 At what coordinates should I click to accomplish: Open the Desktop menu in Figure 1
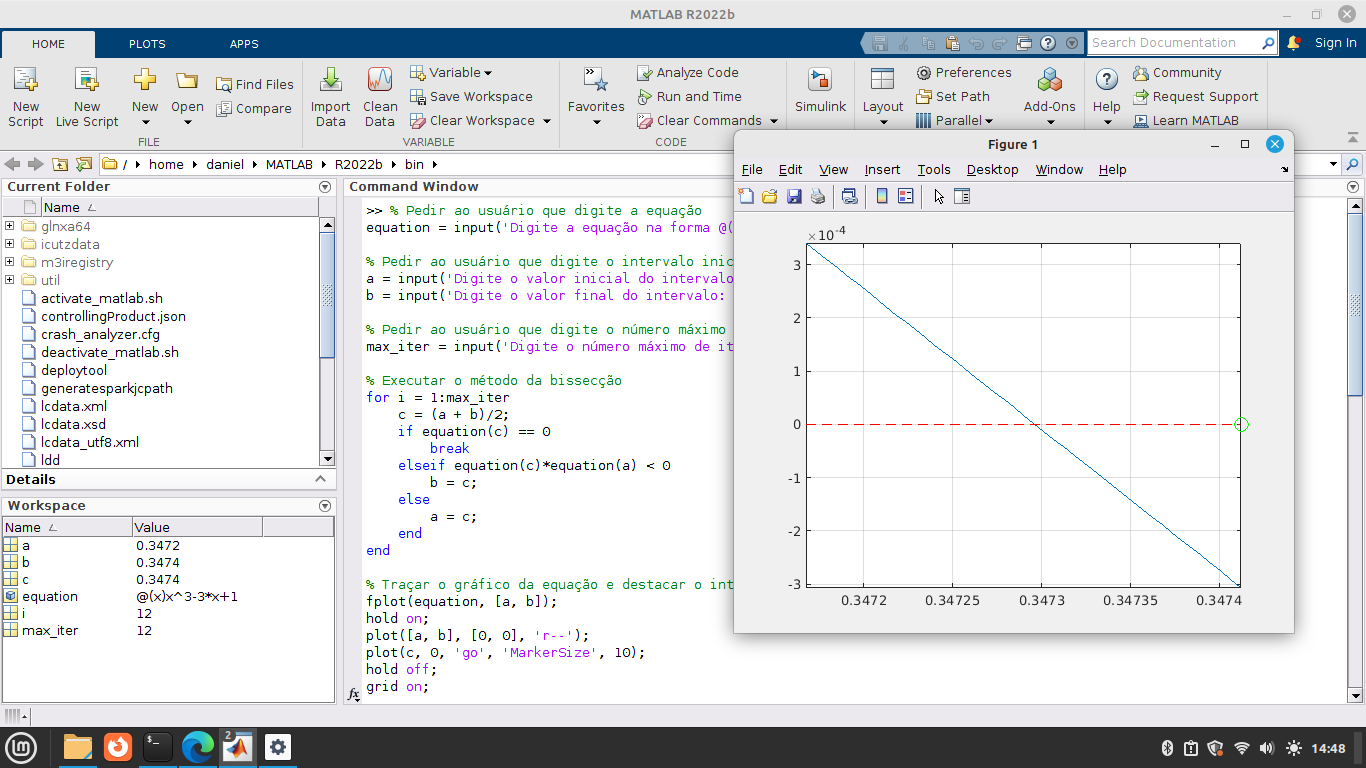click(993, 169)
